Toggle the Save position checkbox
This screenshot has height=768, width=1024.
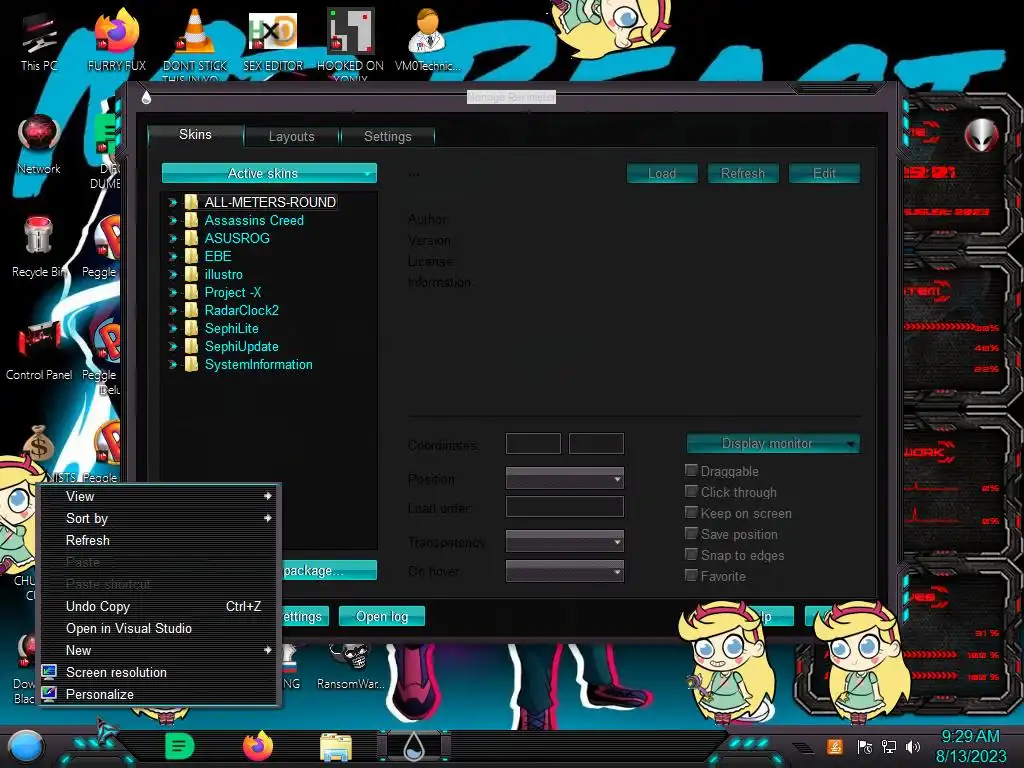click(x=691, y=534)
